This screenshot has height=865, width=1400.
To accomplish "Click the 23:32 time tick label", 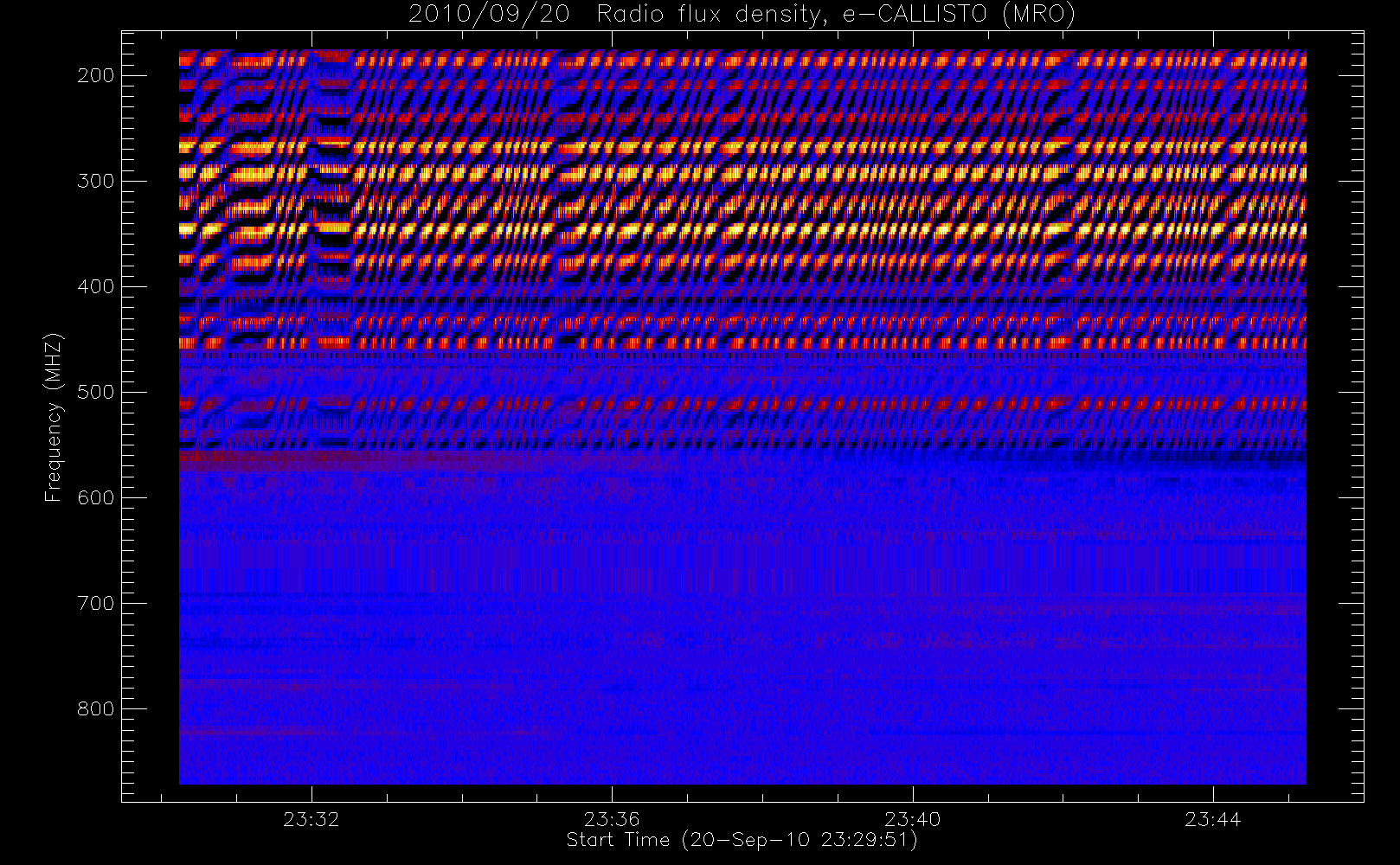I will [x=311, y=819].
